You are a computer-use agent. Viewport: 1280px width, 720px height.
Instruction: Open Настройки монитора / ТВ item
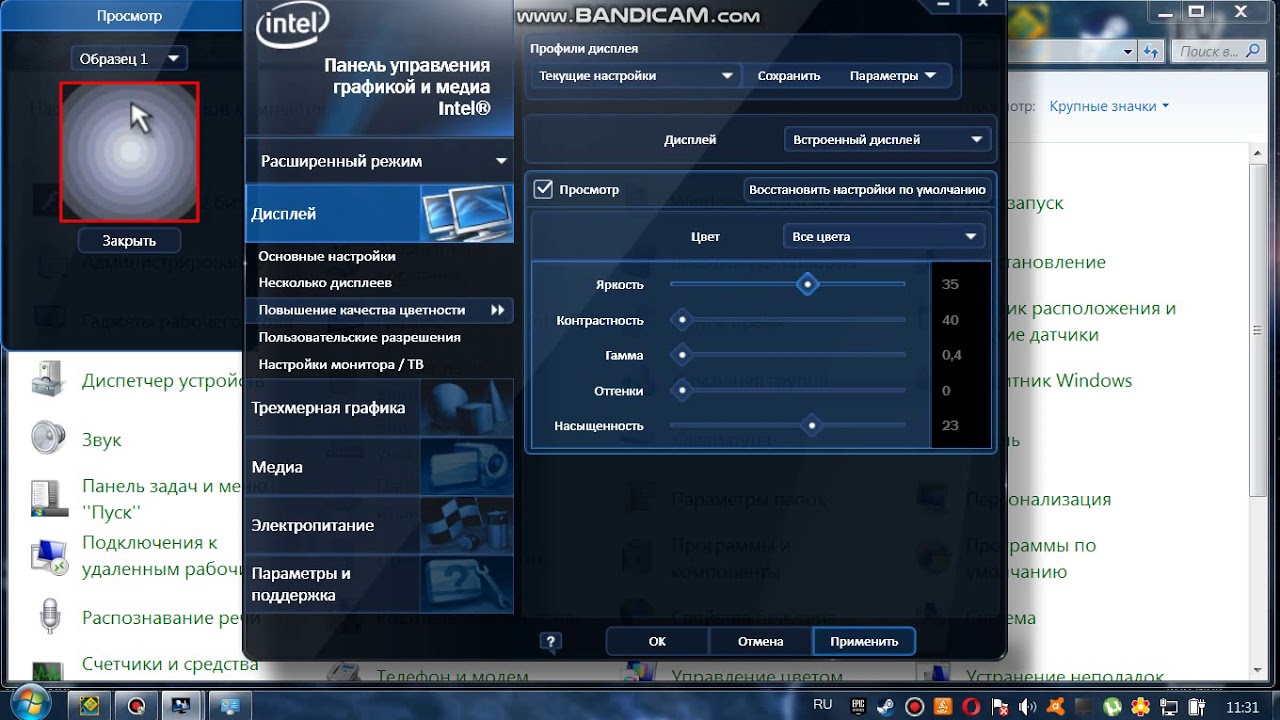(341, 364)
